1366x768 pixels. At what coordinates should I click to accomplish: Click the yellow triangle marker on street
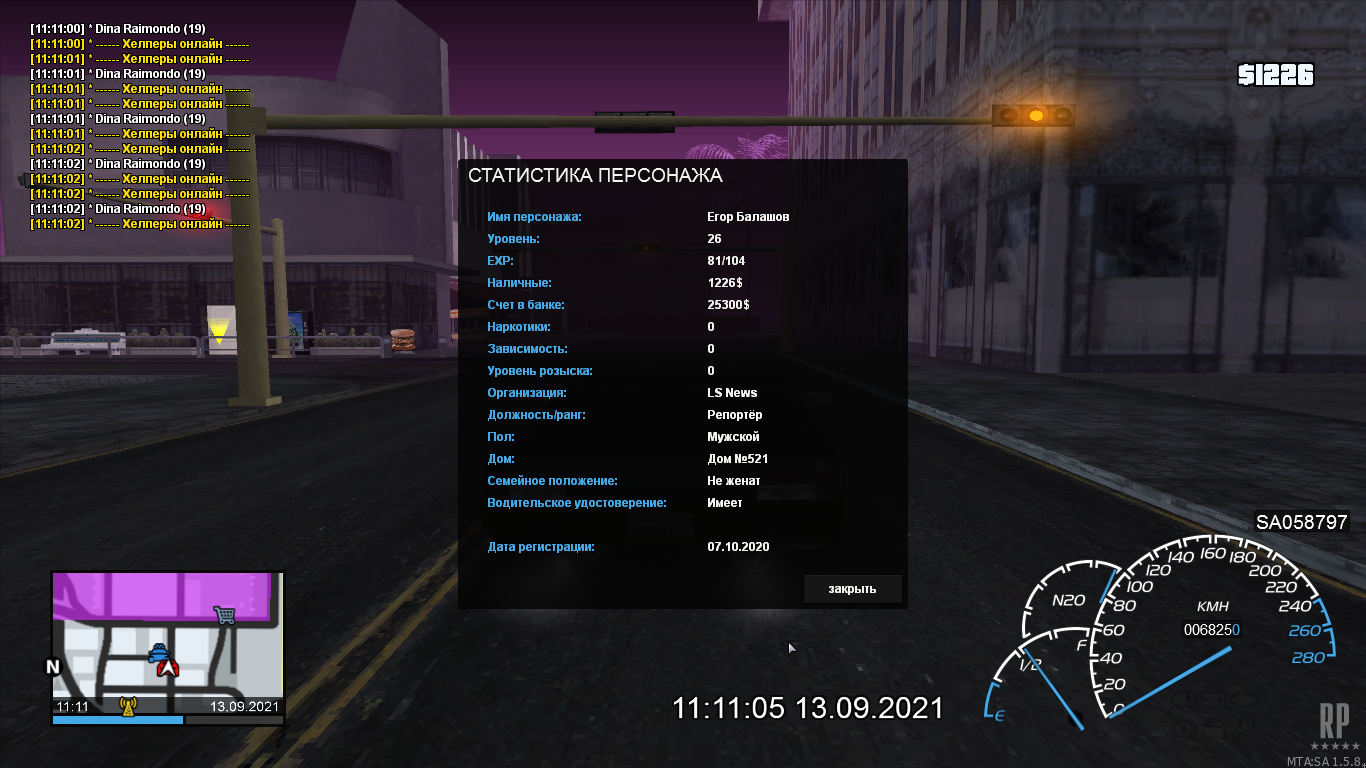point(218,330)
